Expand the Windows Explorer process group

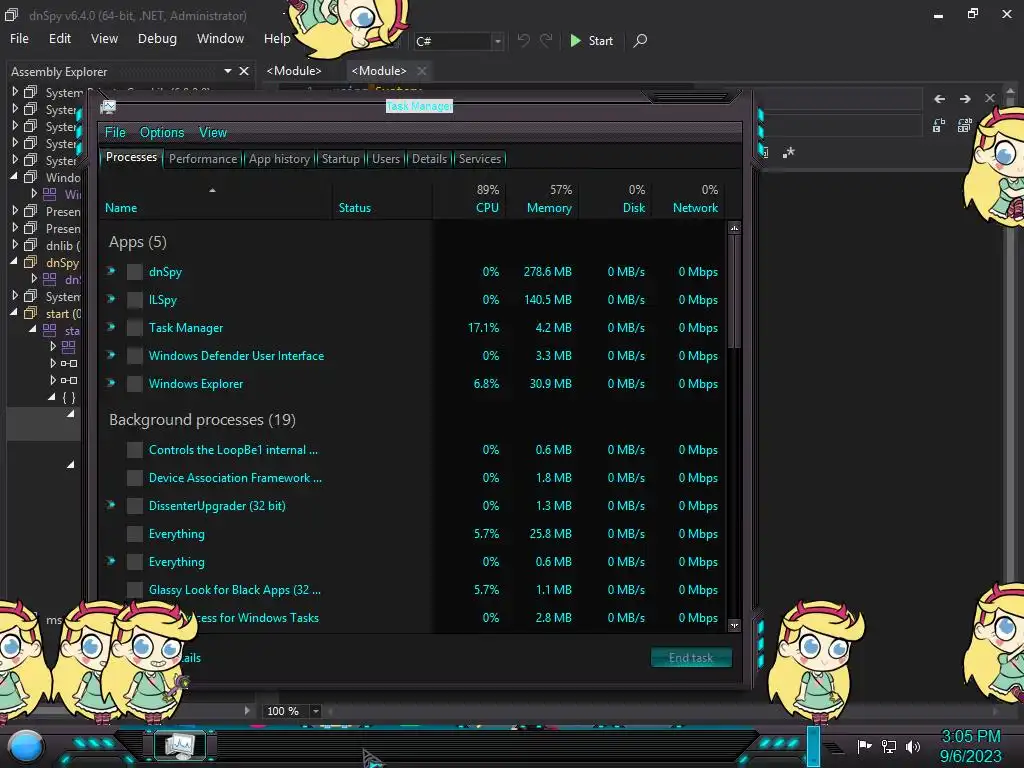click(111, 382)
